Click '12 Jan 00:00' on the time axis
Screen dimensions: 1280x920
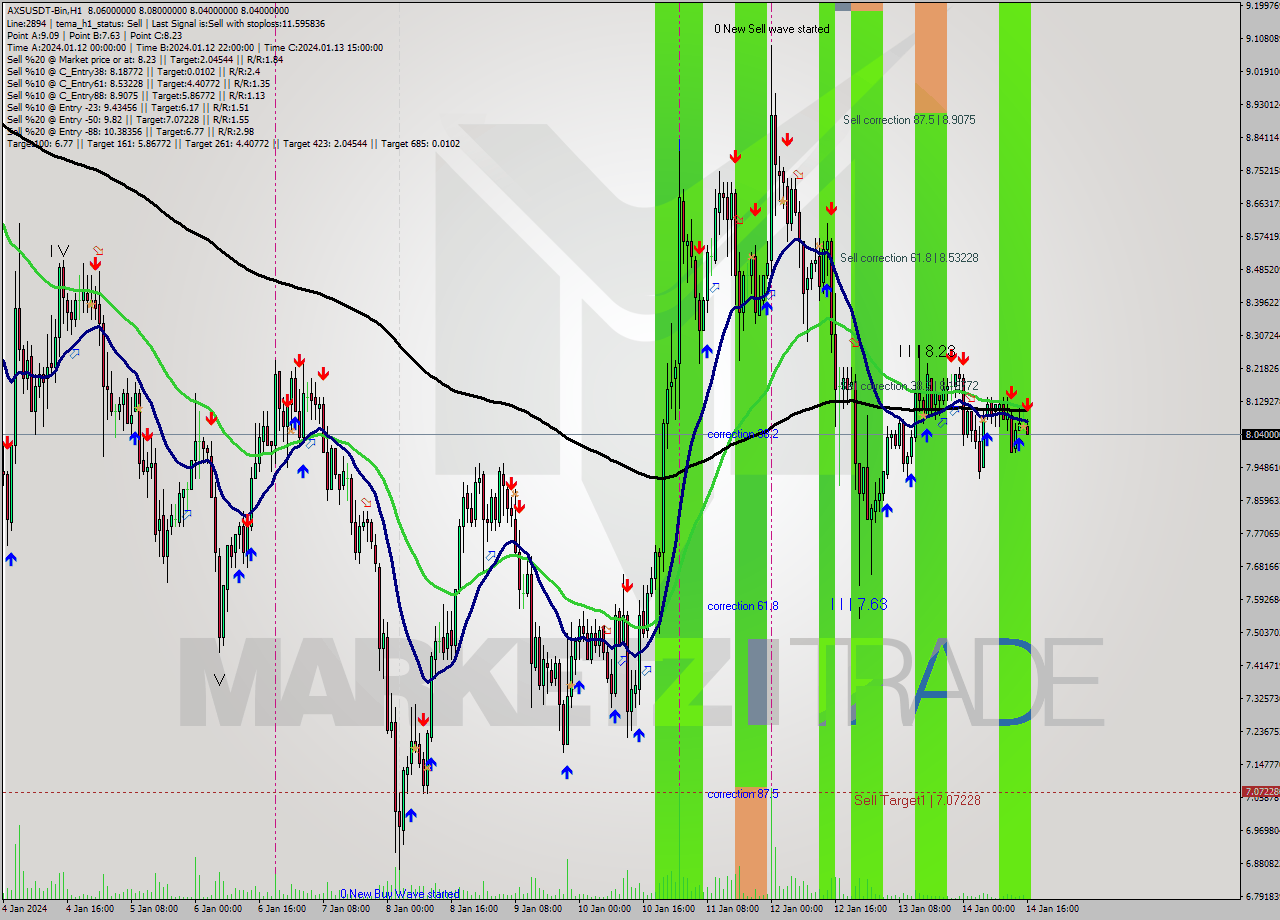click(796, 909)
